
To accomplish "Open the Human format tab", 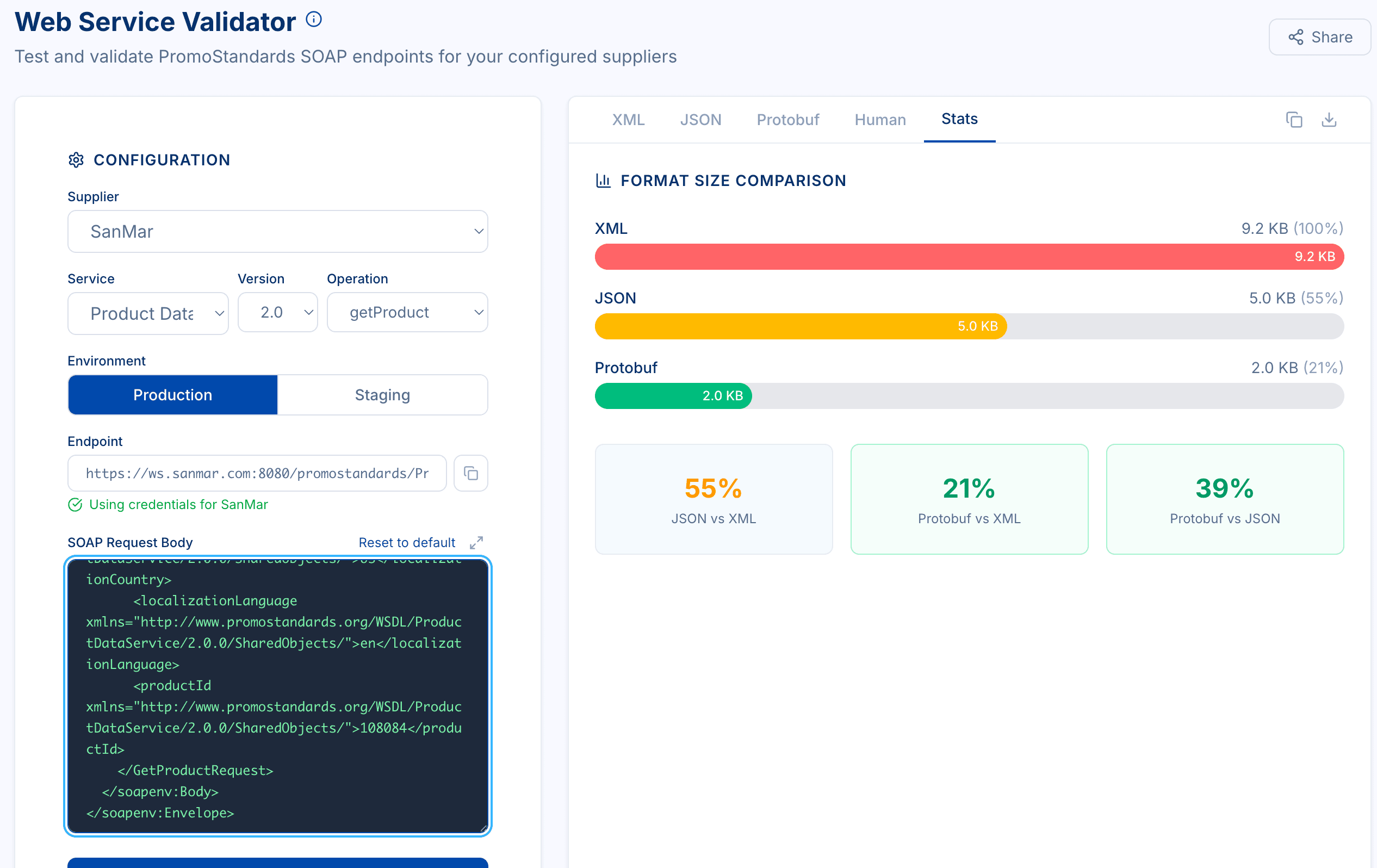I will 880,120.
